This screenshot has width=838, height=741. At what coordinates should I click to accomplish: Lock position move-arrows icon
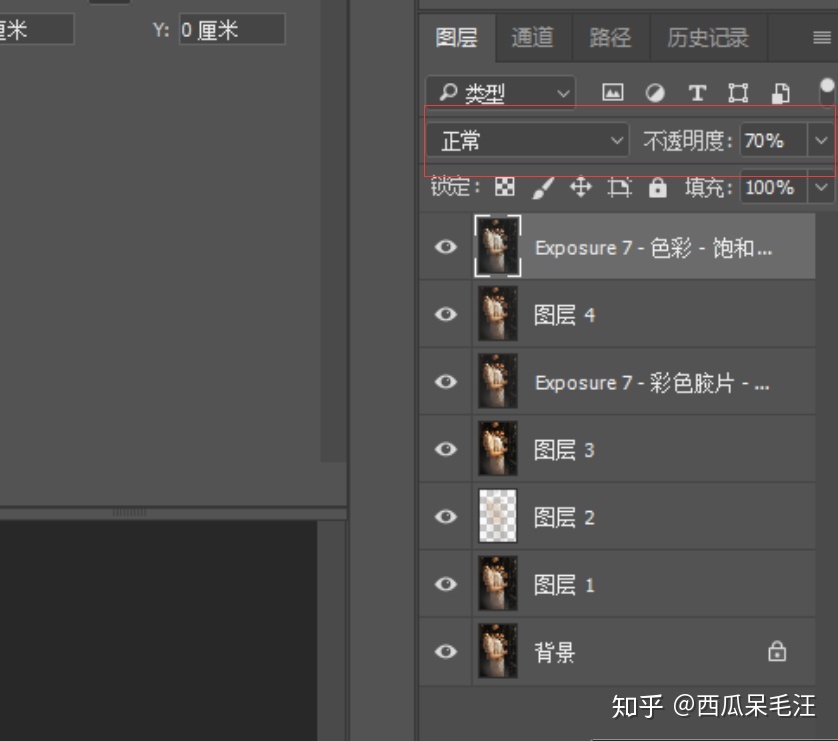(x=580, y=188)
